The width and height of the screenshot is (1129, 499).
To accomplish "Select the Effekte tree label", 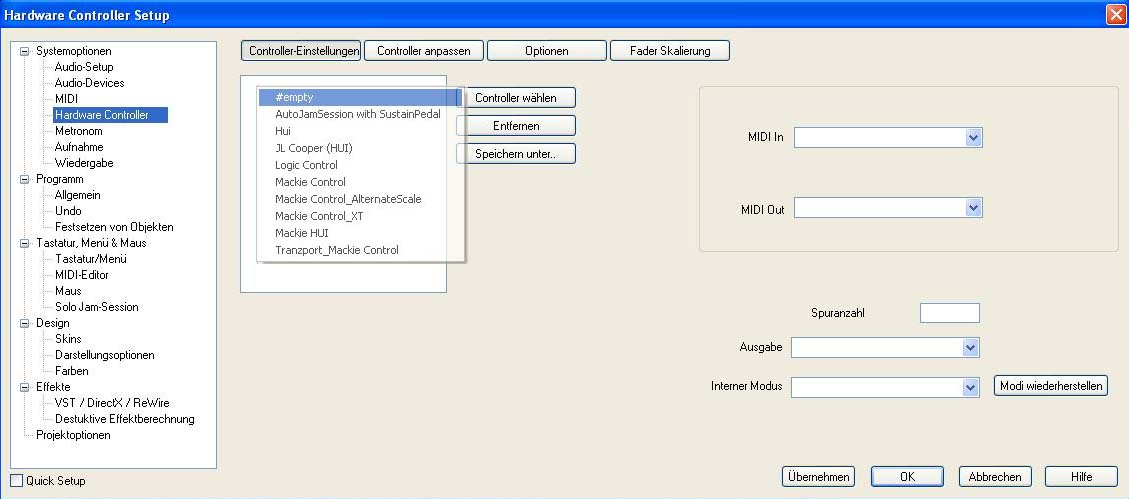I will [53, 387].
